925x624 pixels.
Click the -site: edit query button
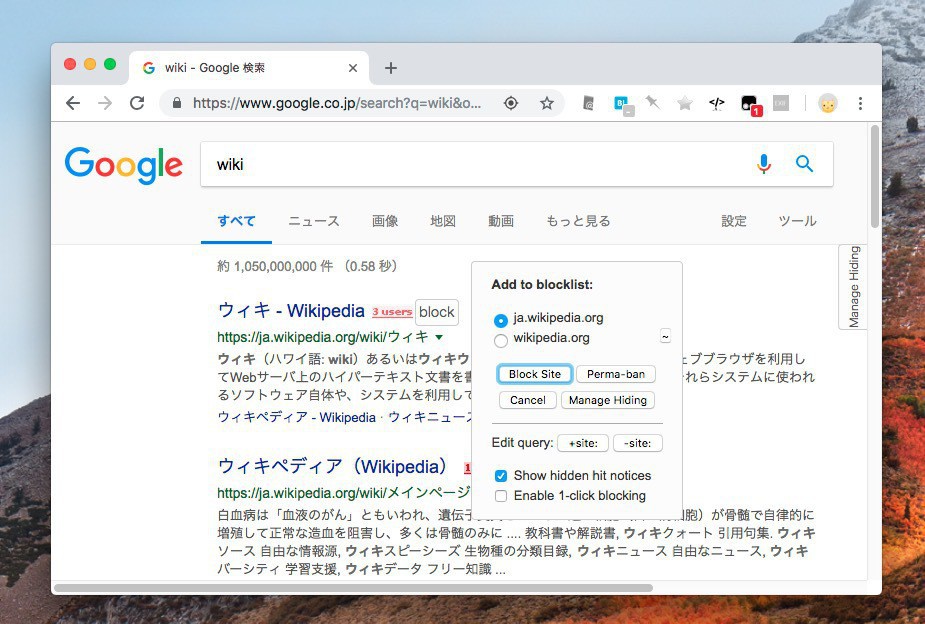638,443
